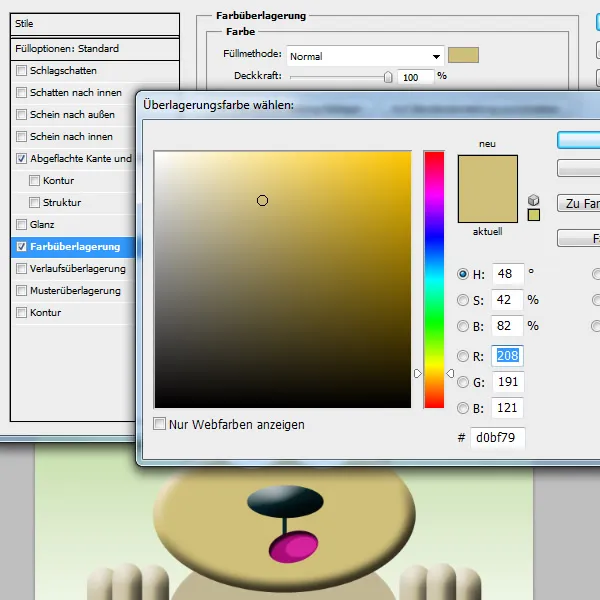
Task: Select the B blue radio button
Action: pyautogui.click(x=463, y=408)
